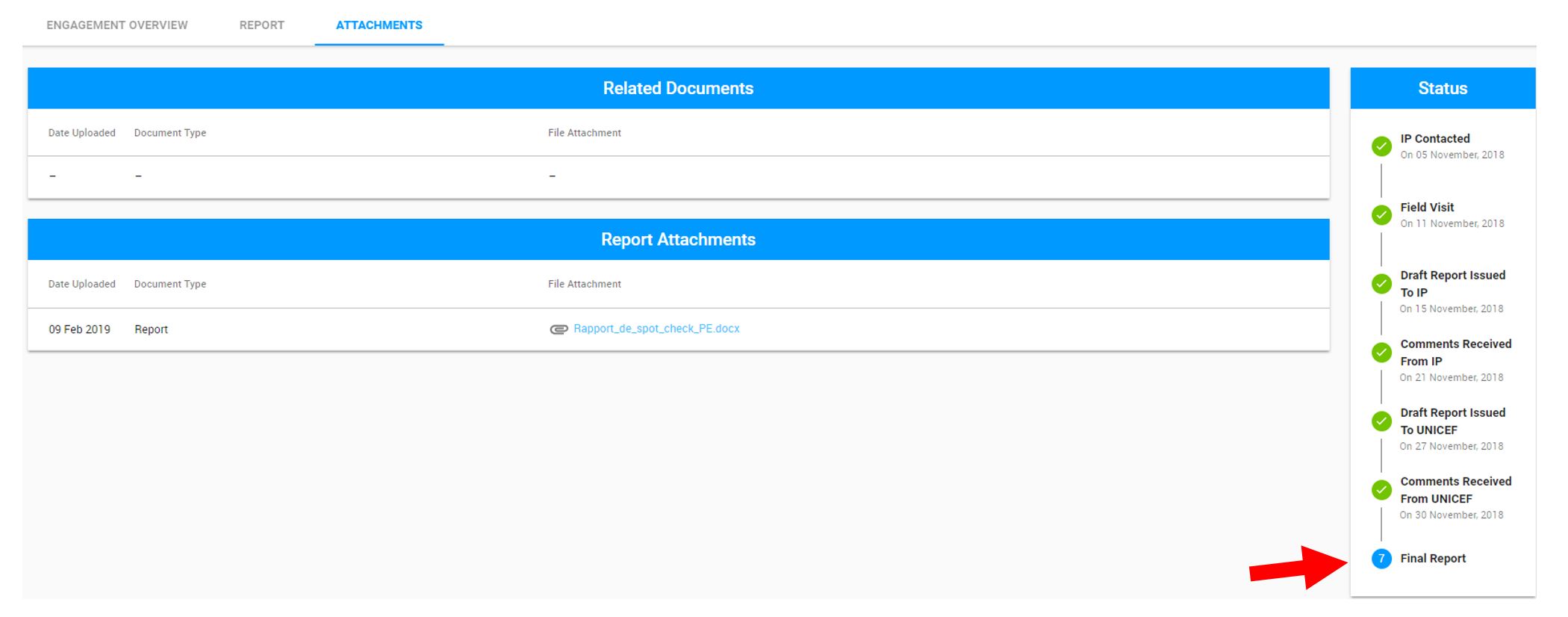Click Document Type column header in Related Documents
This screenshot has width=1568, height=617.
pos(170,133)
